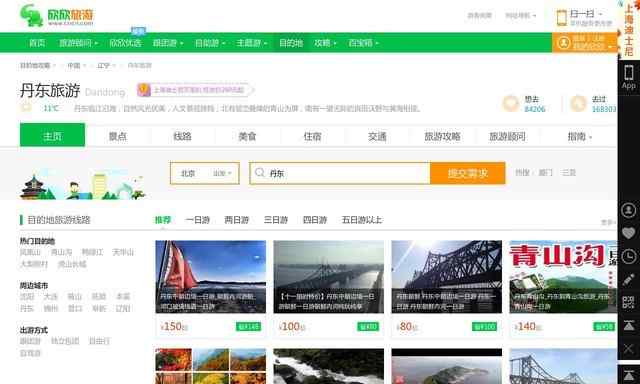
Task: Click the user profile icon in black sidebar
Action: click(x=629, y=210)
